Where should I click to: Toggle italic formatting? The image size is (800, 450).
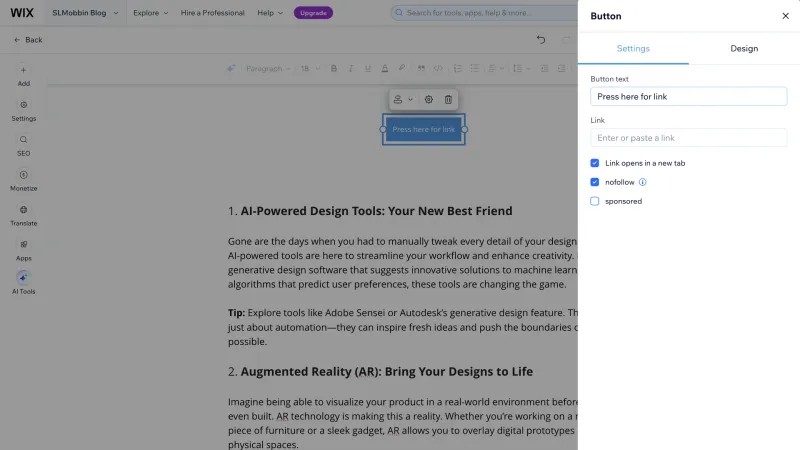coord(351,68)
